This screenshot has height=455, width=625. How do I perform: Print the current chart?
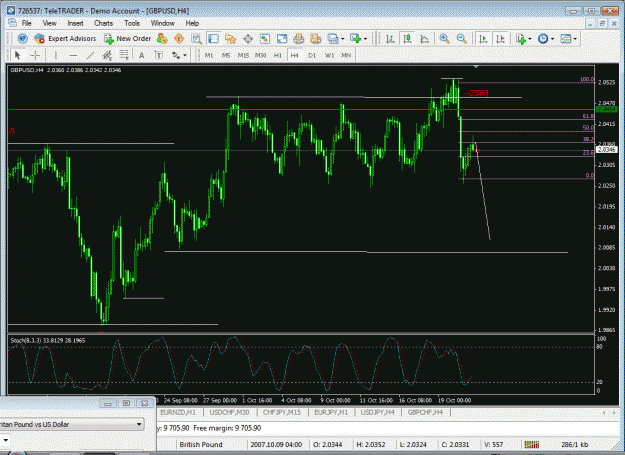(299, 39)
